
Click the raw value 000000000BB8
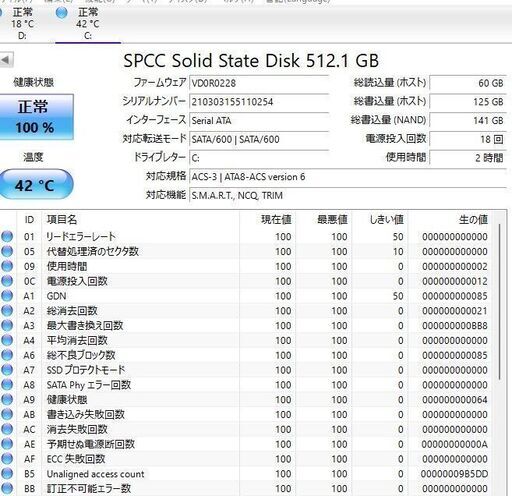[455, 326]
